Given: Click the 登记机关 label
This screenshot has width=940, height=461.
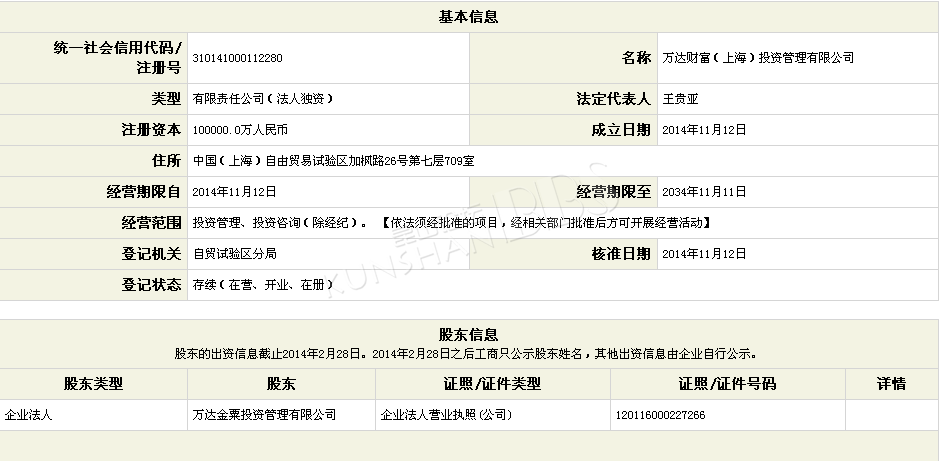Looking at the screenshot, I should click(151, 254).
